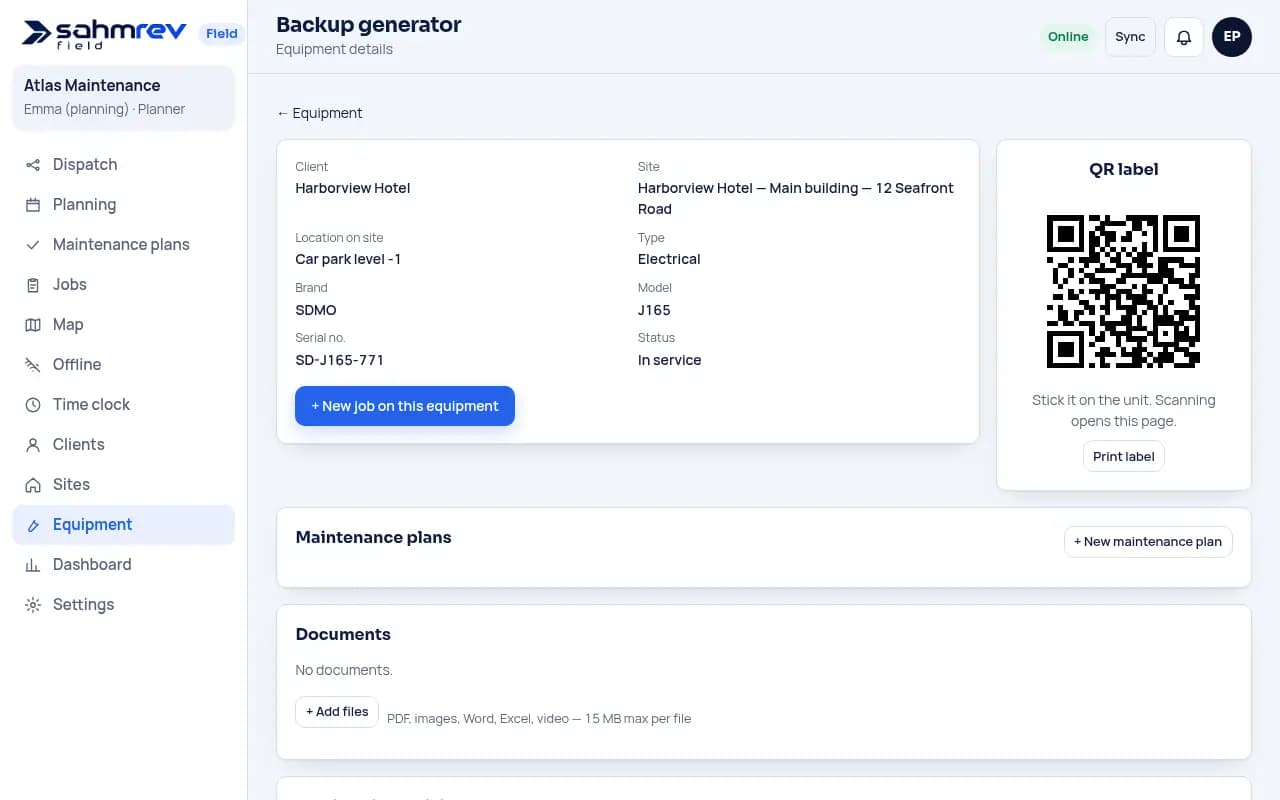Click the type value Electrical

pyautogui.click(x=669, y=259)
